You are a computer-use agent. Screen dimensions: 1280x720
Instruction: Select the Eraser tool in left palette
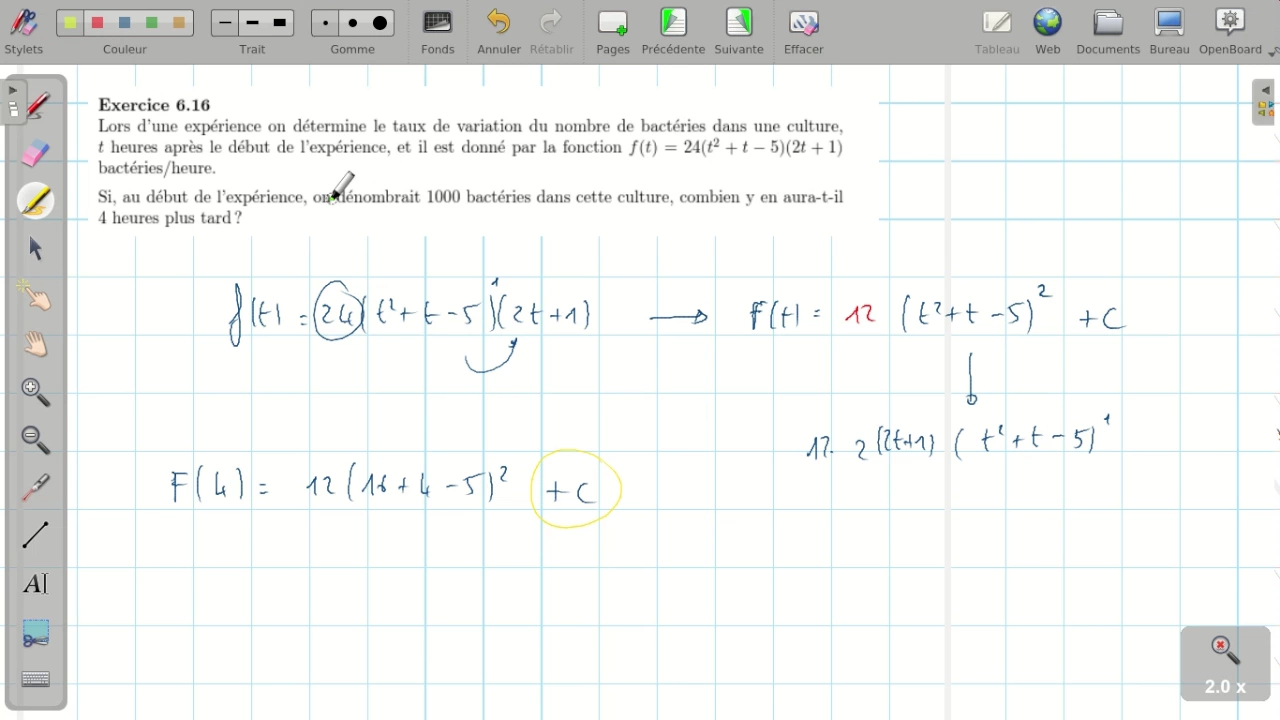(x=36, y=153)
